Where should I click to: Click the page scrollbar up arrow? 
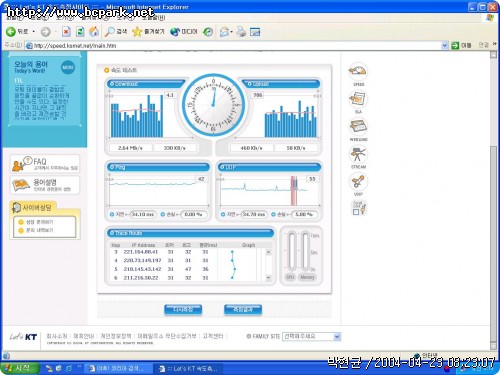tap(494, 55)
